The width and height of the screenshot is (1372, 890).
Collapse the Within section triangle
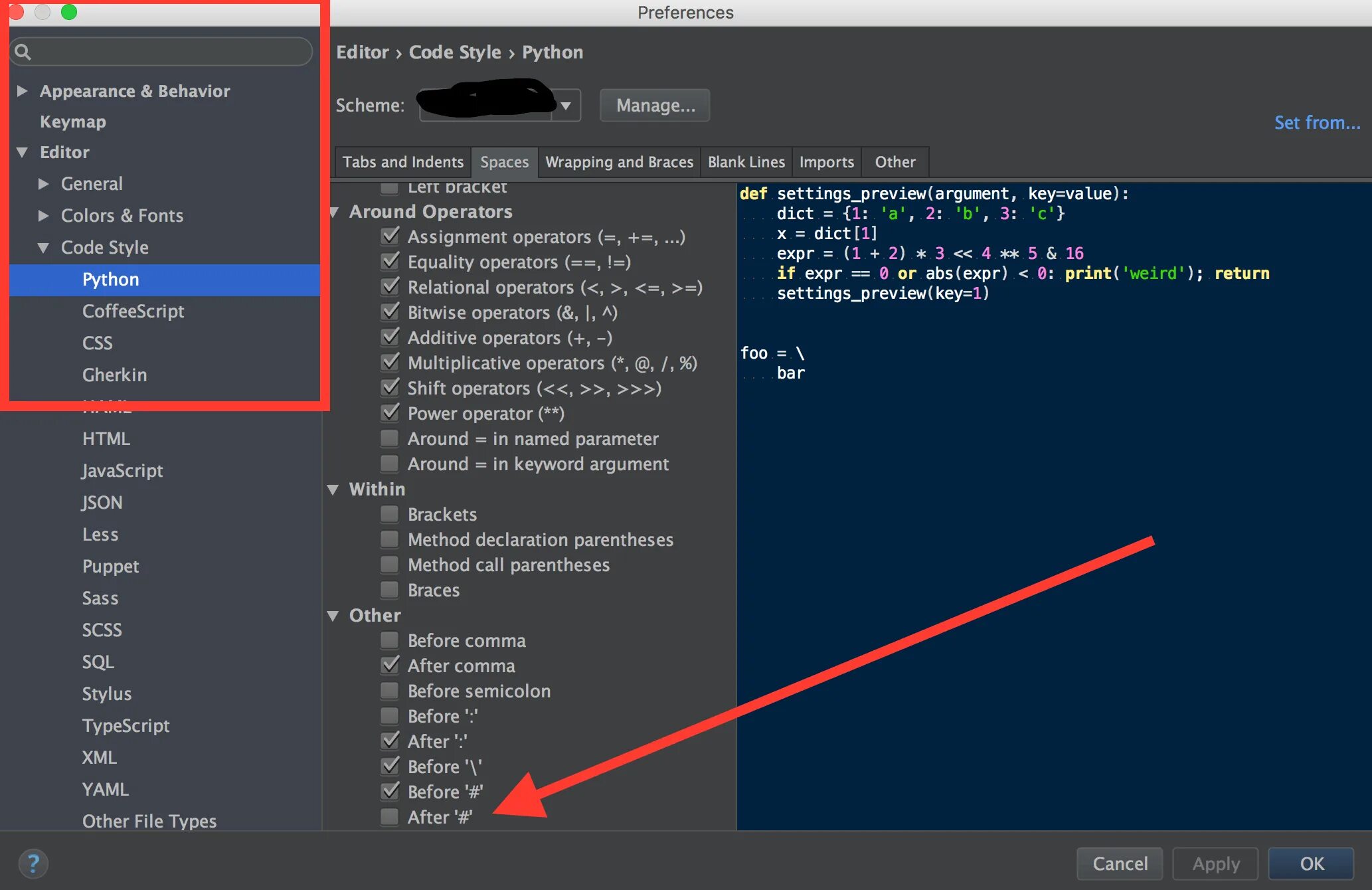(333, 489)
